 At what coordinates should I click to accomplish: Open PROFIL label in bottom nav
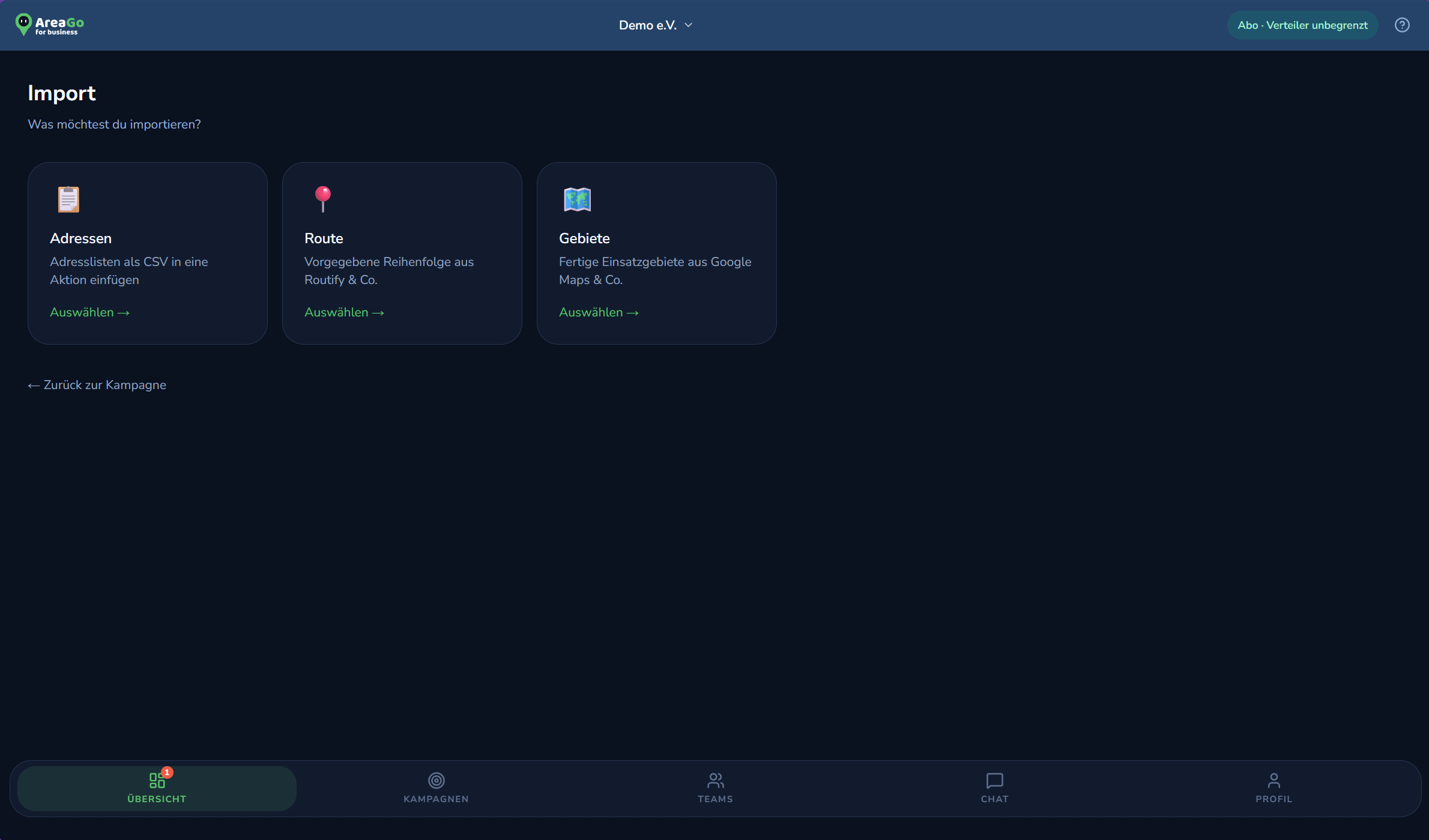1273,799
